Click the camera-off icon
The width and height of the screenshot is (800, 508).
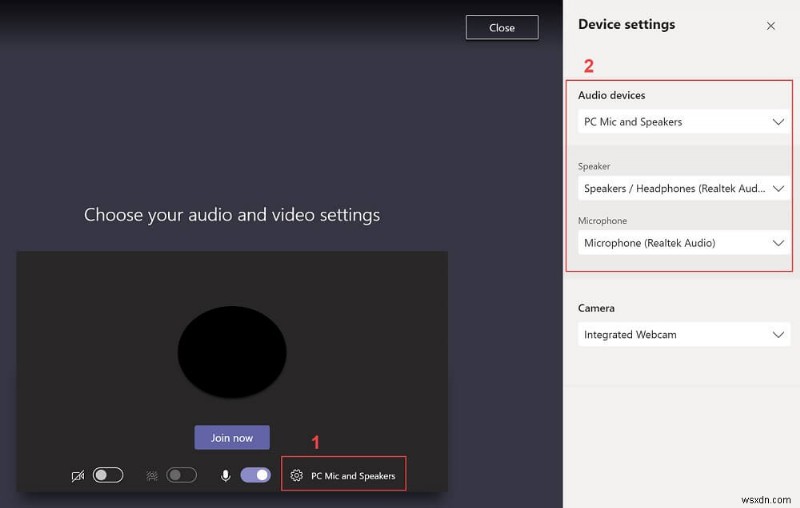pyautogui.click(x=78, y=476)
